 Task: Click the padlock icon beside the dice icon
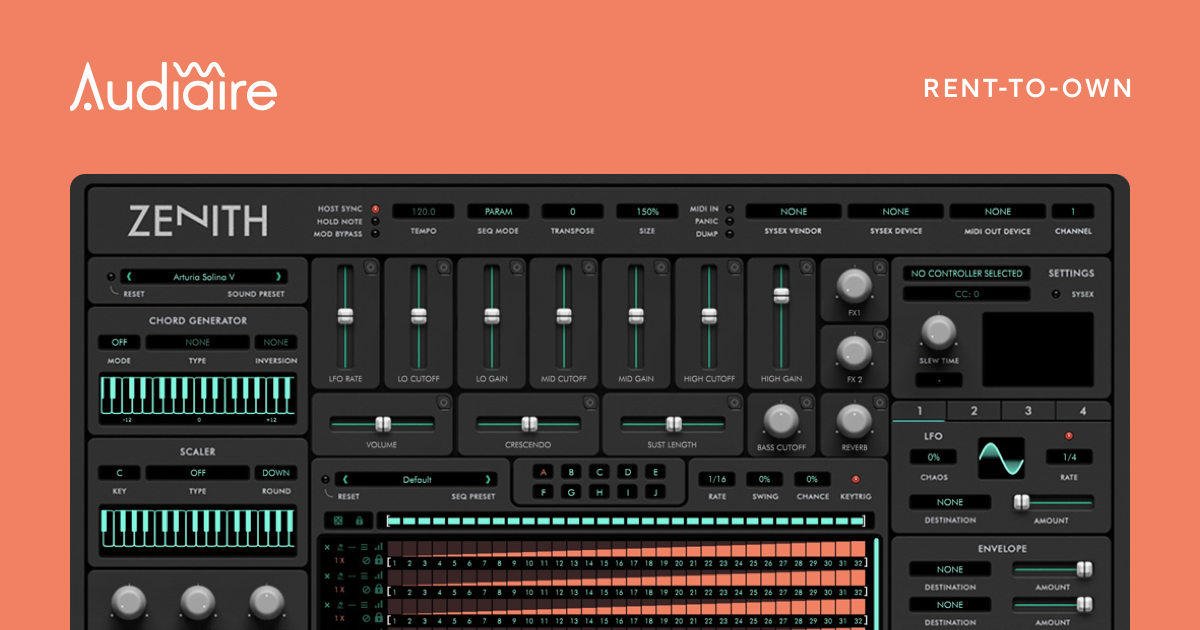pos(360,521)
